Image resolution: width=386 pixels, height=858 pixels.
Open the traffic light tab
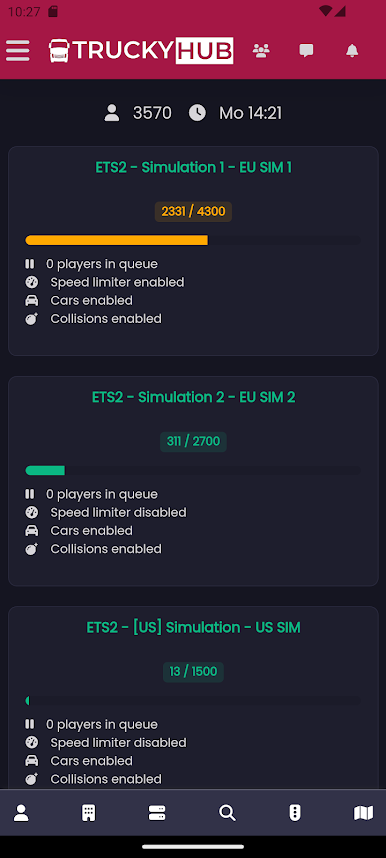point(295,813)
